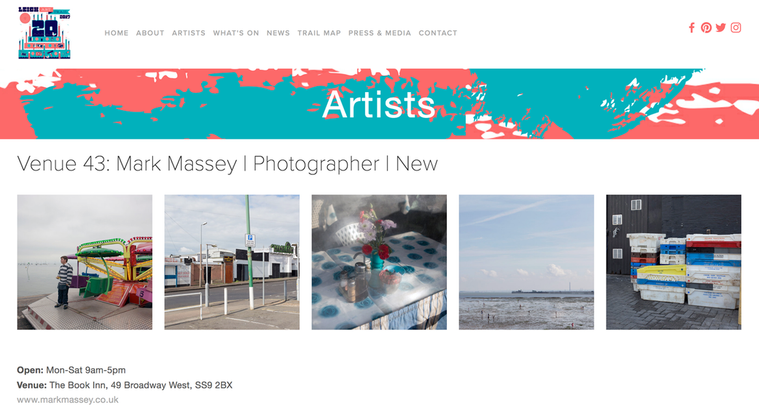
Task: Click the Artists banner heading
Action: 379,105
